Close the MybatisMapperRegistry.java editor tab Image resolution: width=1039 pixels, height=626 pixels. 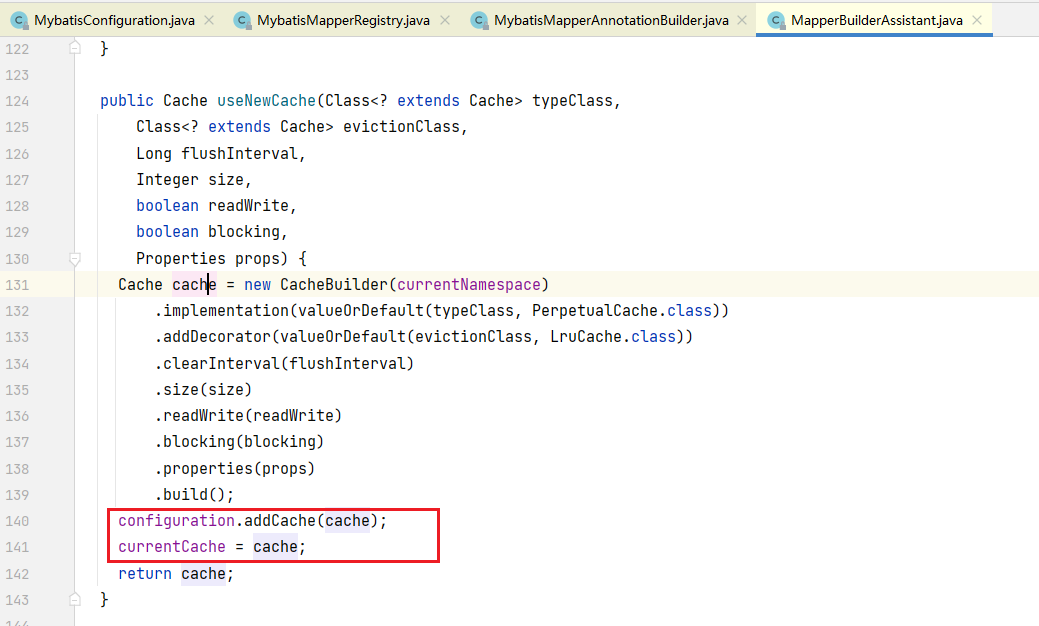point(444,20)
